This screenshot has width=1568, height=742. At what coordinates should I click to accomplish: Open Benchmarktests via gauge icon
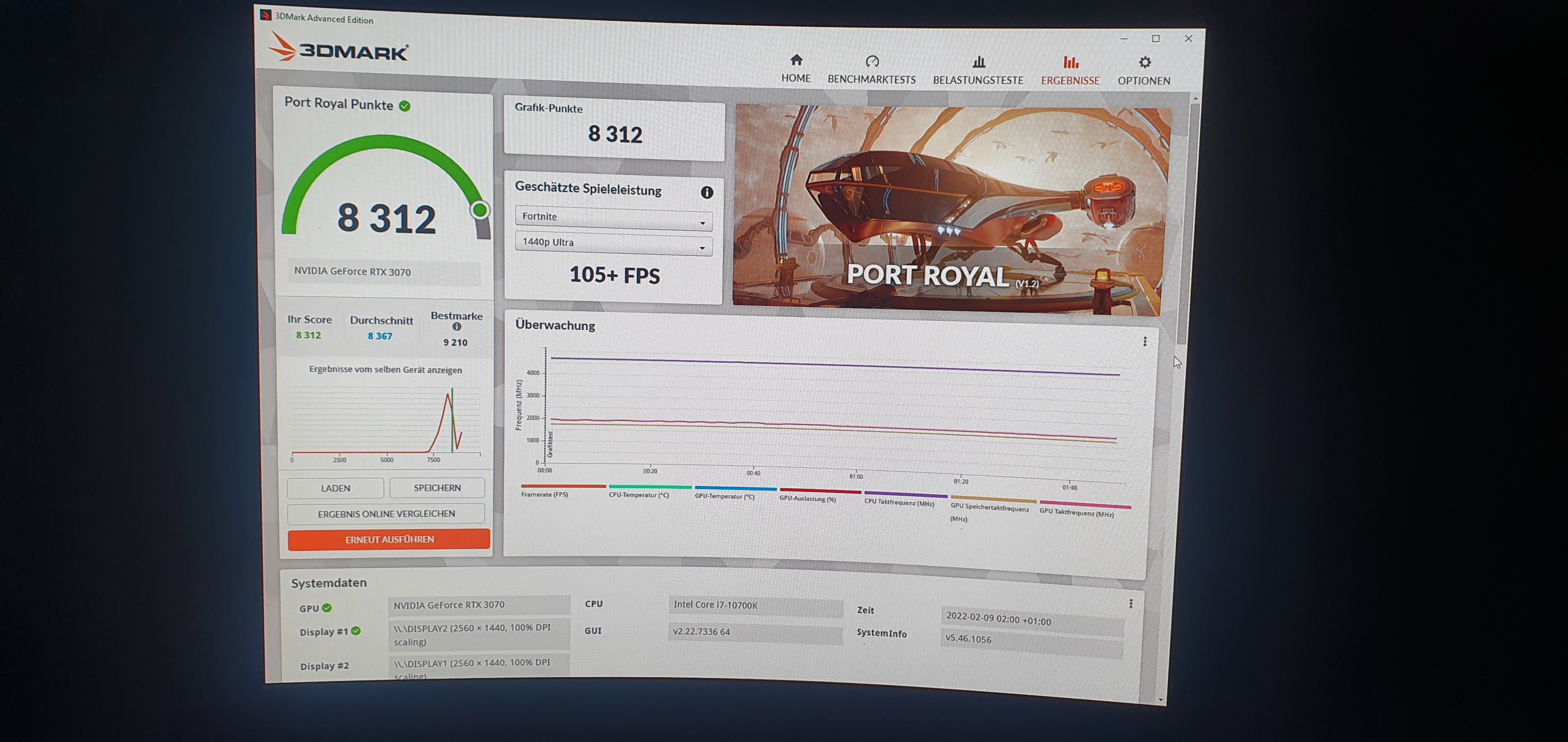[872, 62]
